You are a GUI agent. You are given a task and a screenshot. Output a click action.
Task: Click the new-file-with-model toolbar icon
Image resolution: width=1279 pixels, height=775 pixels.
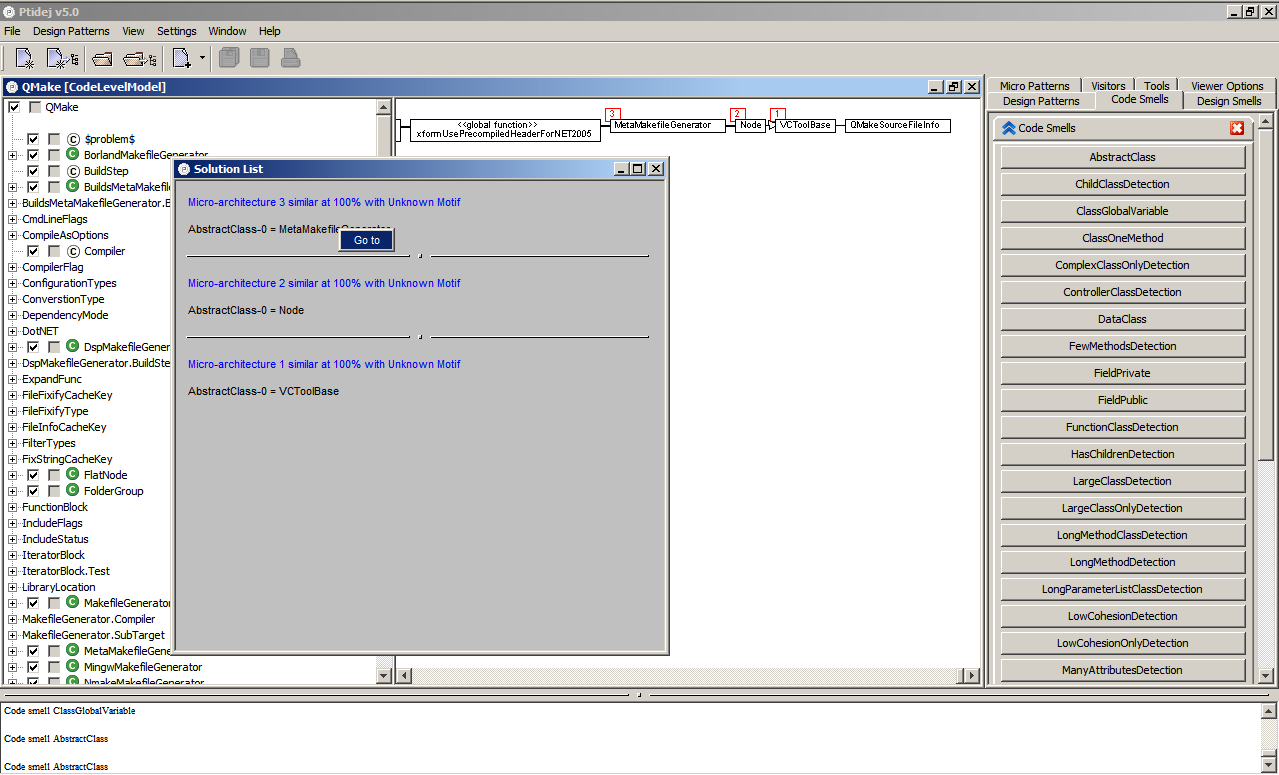62,57
